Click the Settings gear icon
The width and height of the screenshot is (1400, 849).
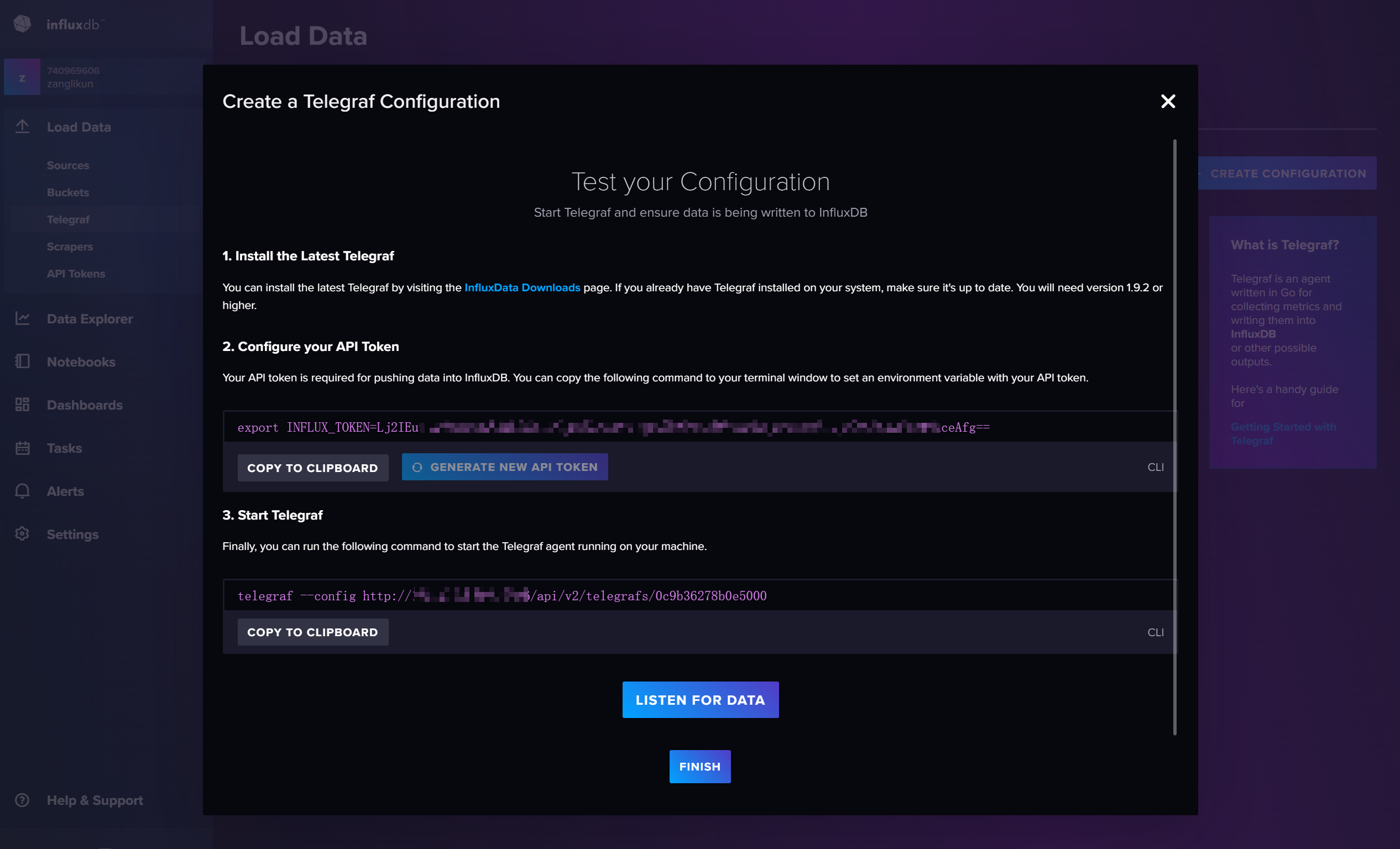coord(22,534)
